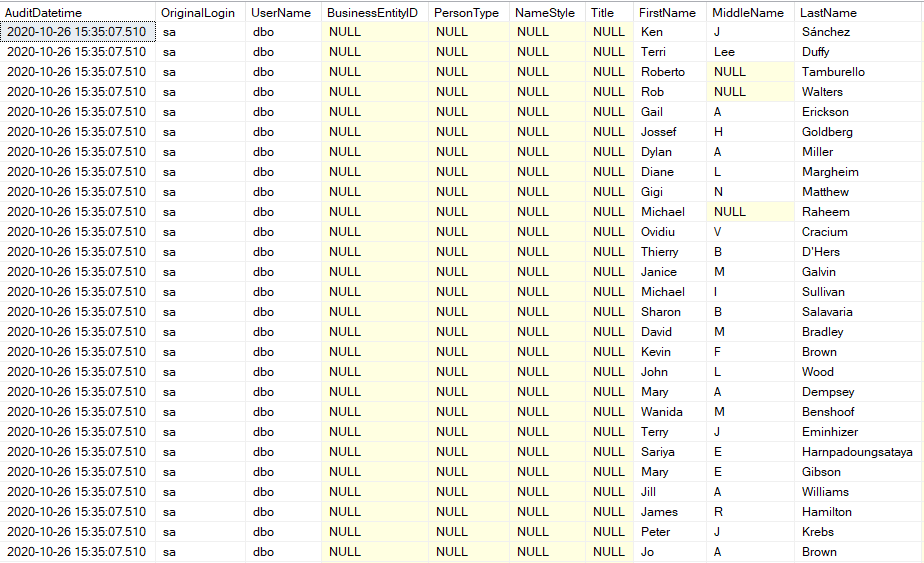This screenshot has width=924, height=563.
Task: Click the first name cell Roberto
Action: pos(663,72)
